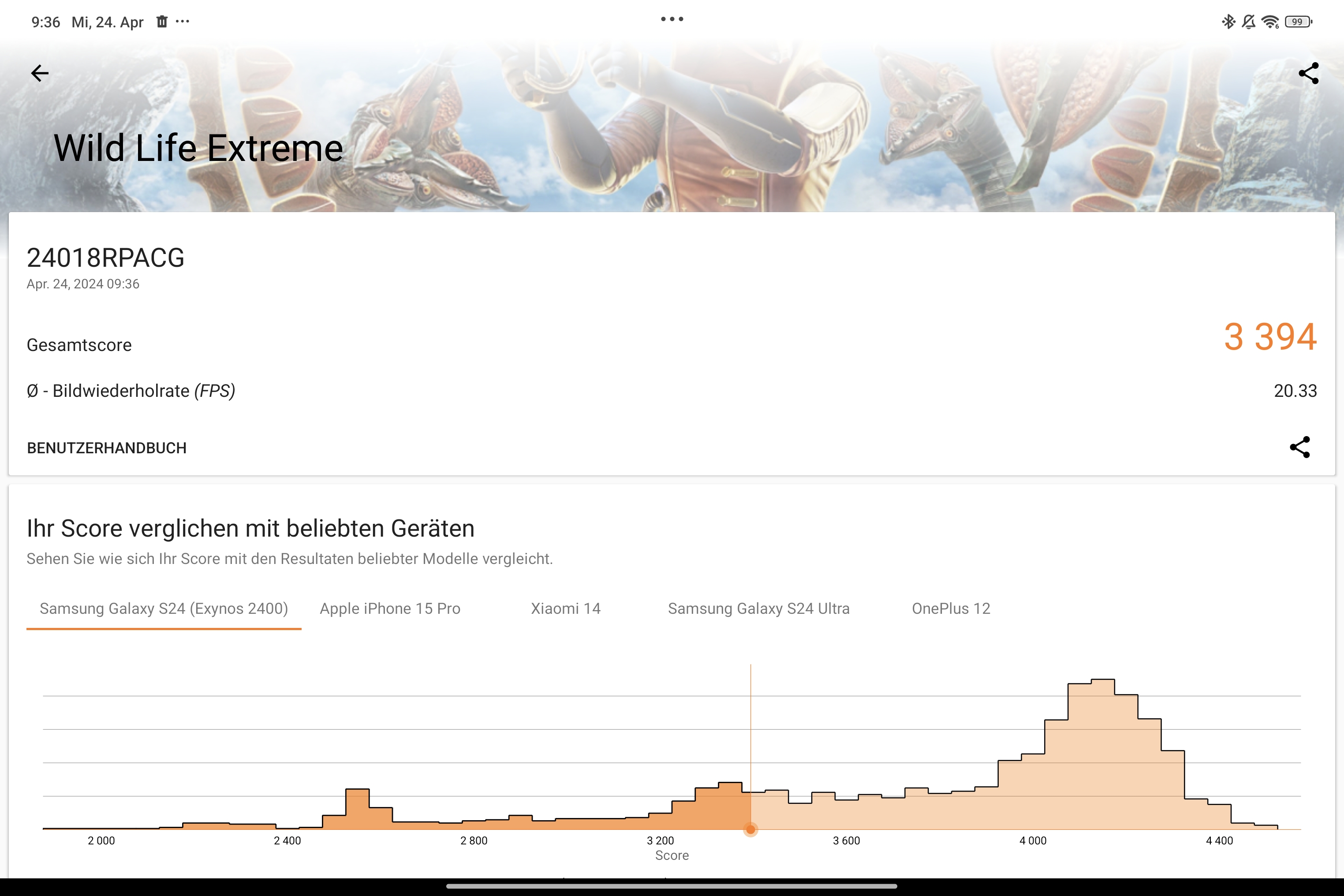The height and width of the screenshot is (896, 1344).
Task: Click the 4 000 axis label
Action: (1033, 840)
